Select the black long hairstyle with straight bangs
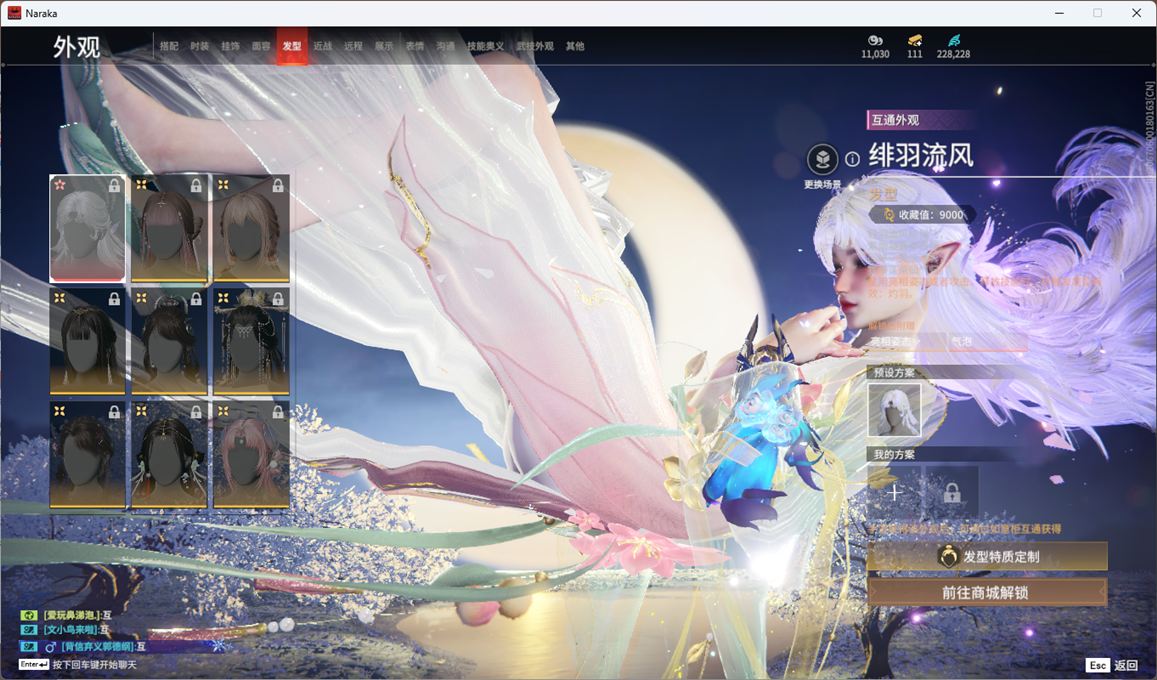Viewport: 1157px width, 680px height. [x=87, y=341]
